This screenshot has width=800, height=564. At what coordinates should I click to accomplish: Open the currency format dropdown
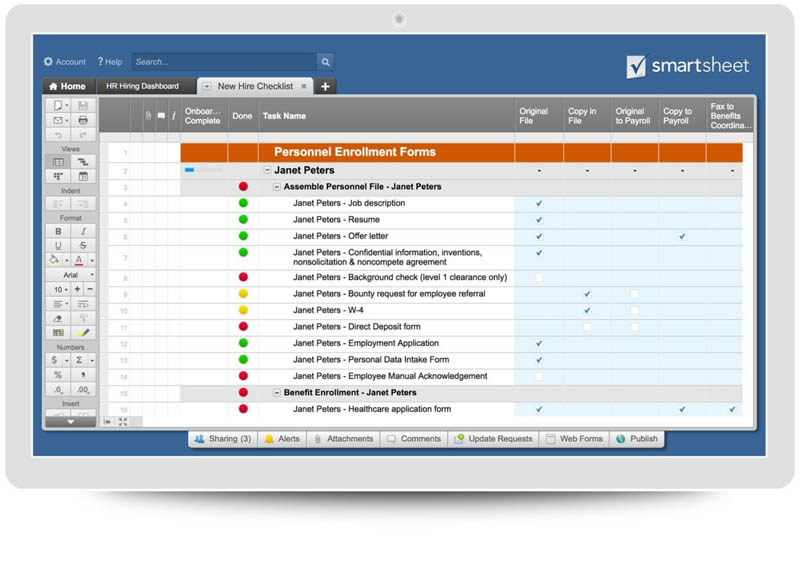pyautogui.click(x=67, y=360)
